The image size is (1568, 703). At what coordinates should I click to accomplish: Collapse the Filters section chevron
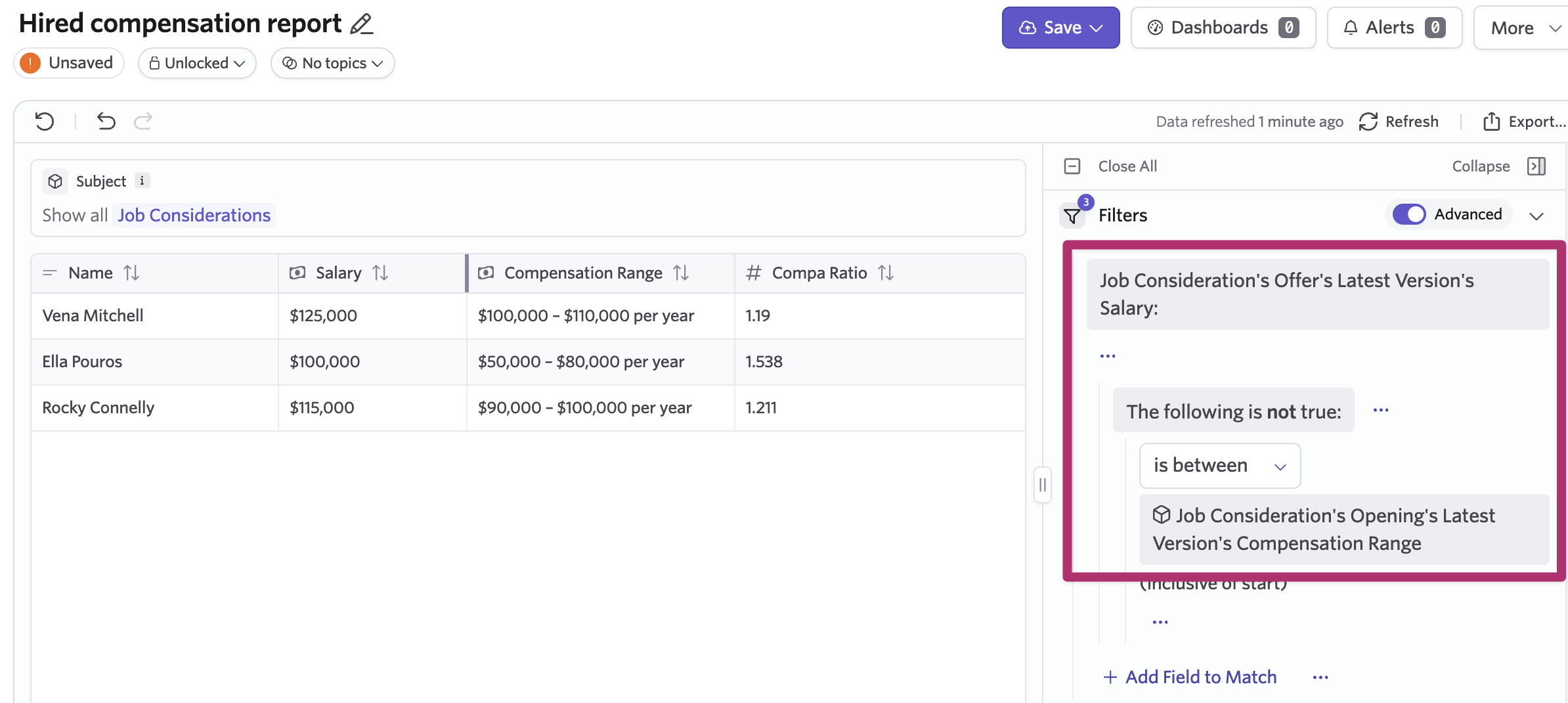coord(1536,216)
